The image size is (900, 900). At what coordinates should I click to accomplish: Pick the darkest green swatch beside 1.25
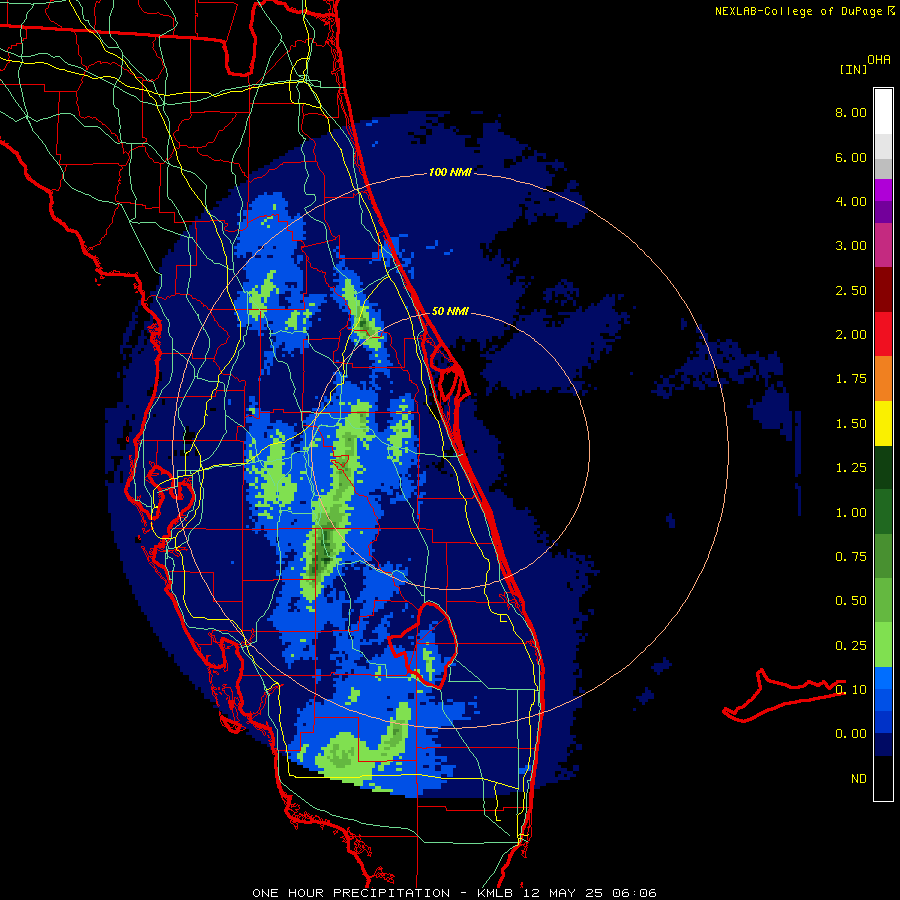pos(883,467)
